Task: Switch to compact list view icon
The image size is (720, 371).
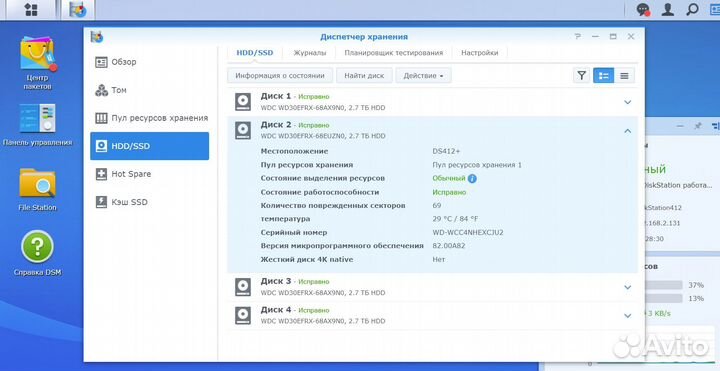Action: pyautogui.click(x=624, y=76)
